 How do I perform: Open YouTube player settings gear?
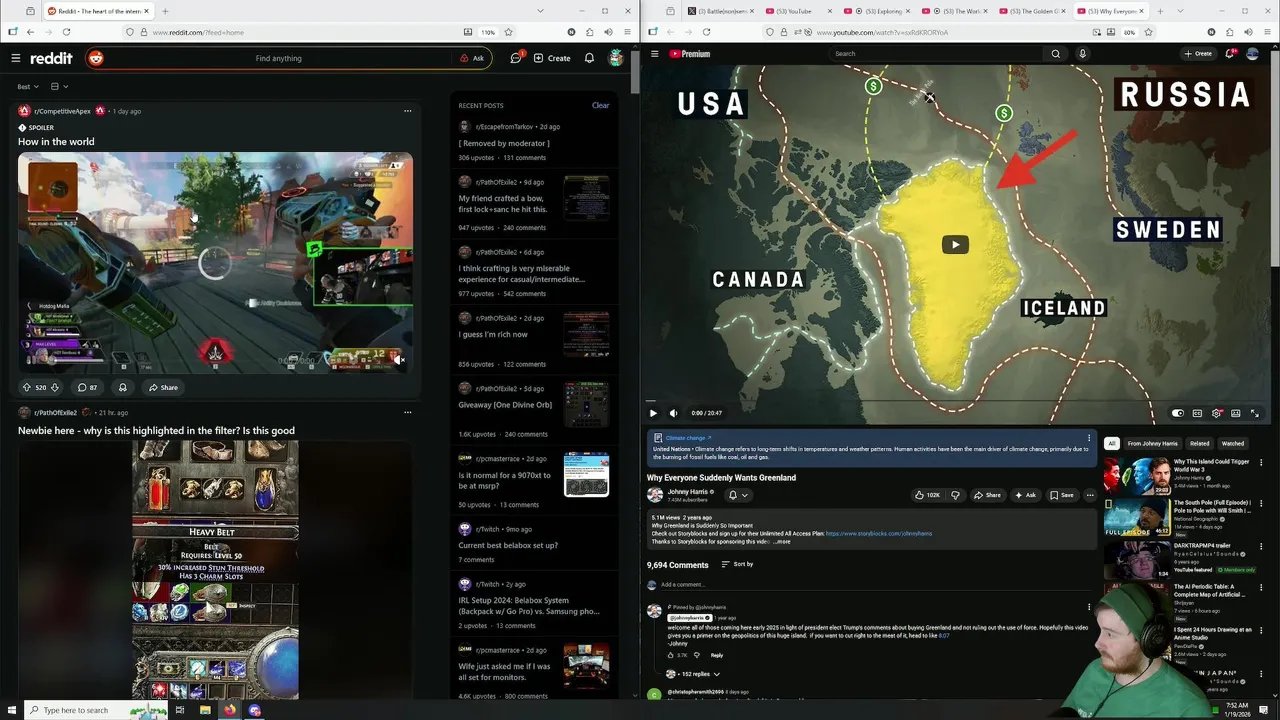coord(1217,413)
